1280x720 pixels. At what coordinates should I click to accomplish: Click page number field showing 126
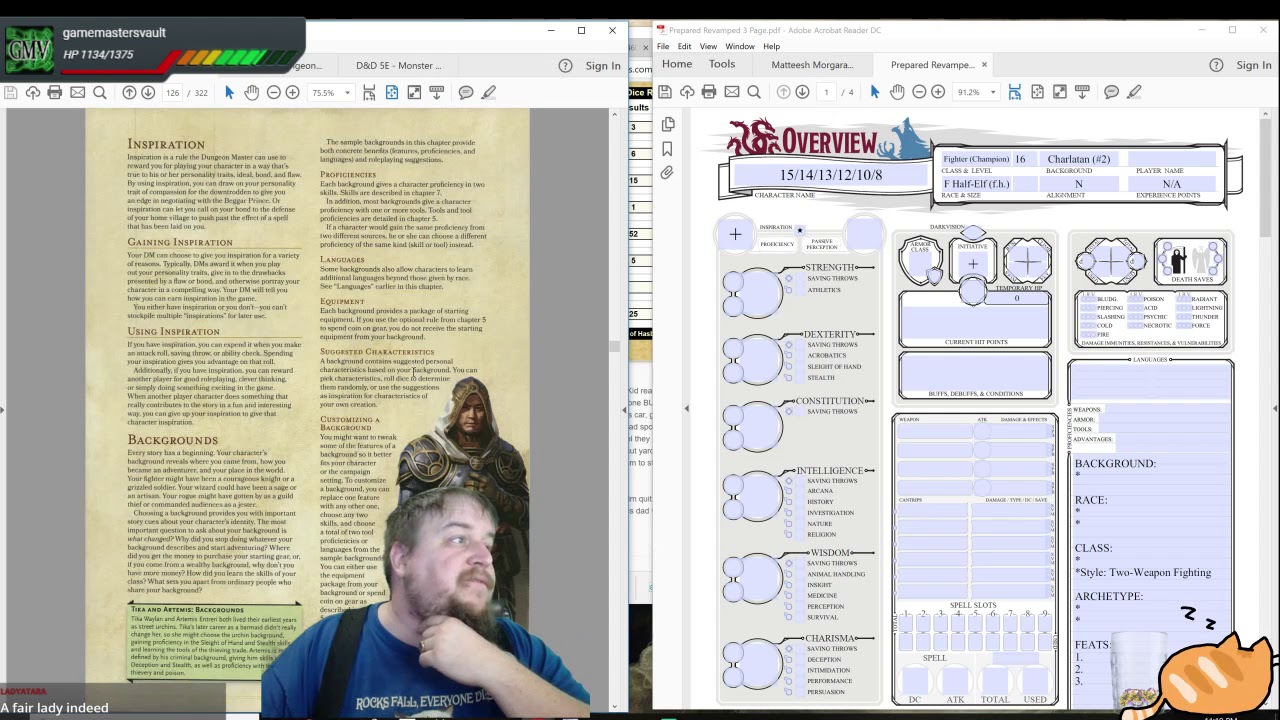pos(174,92)
